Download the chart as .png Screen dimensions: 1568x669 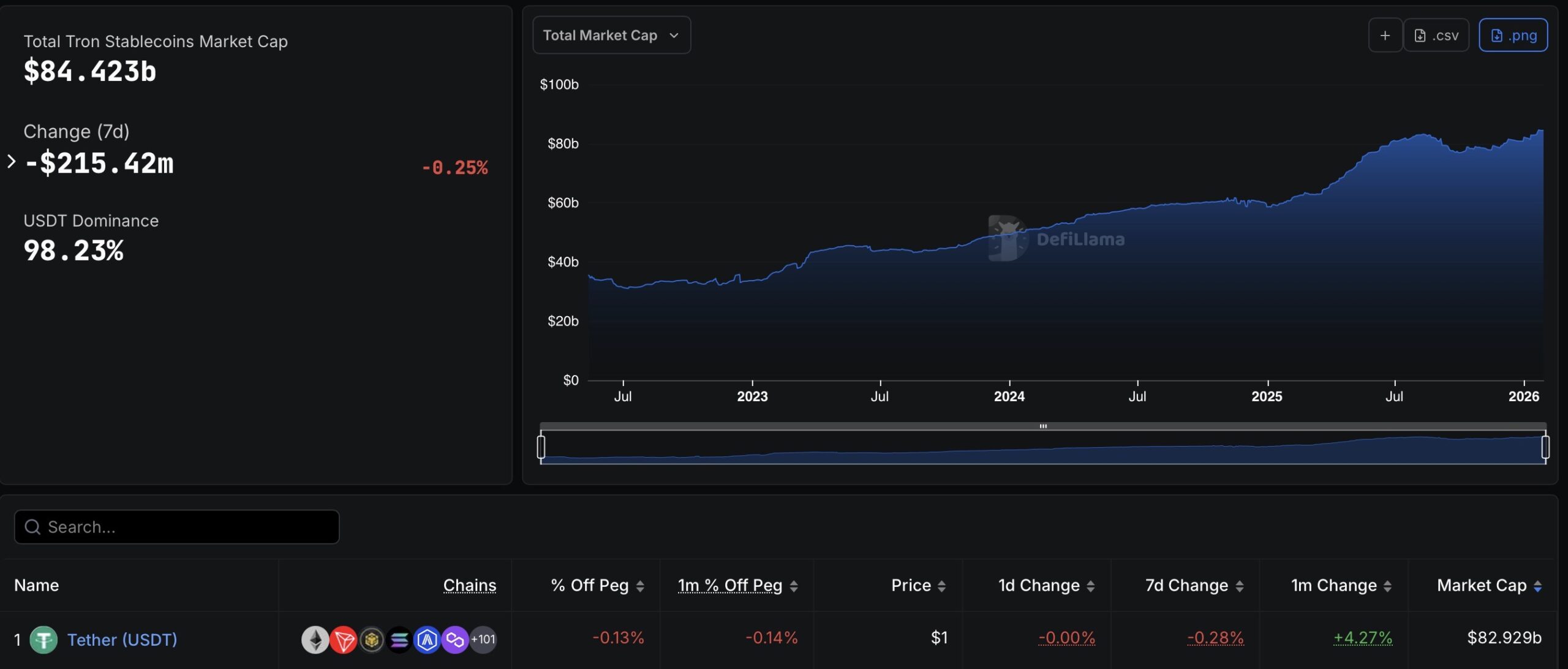tap(1513, 35)
